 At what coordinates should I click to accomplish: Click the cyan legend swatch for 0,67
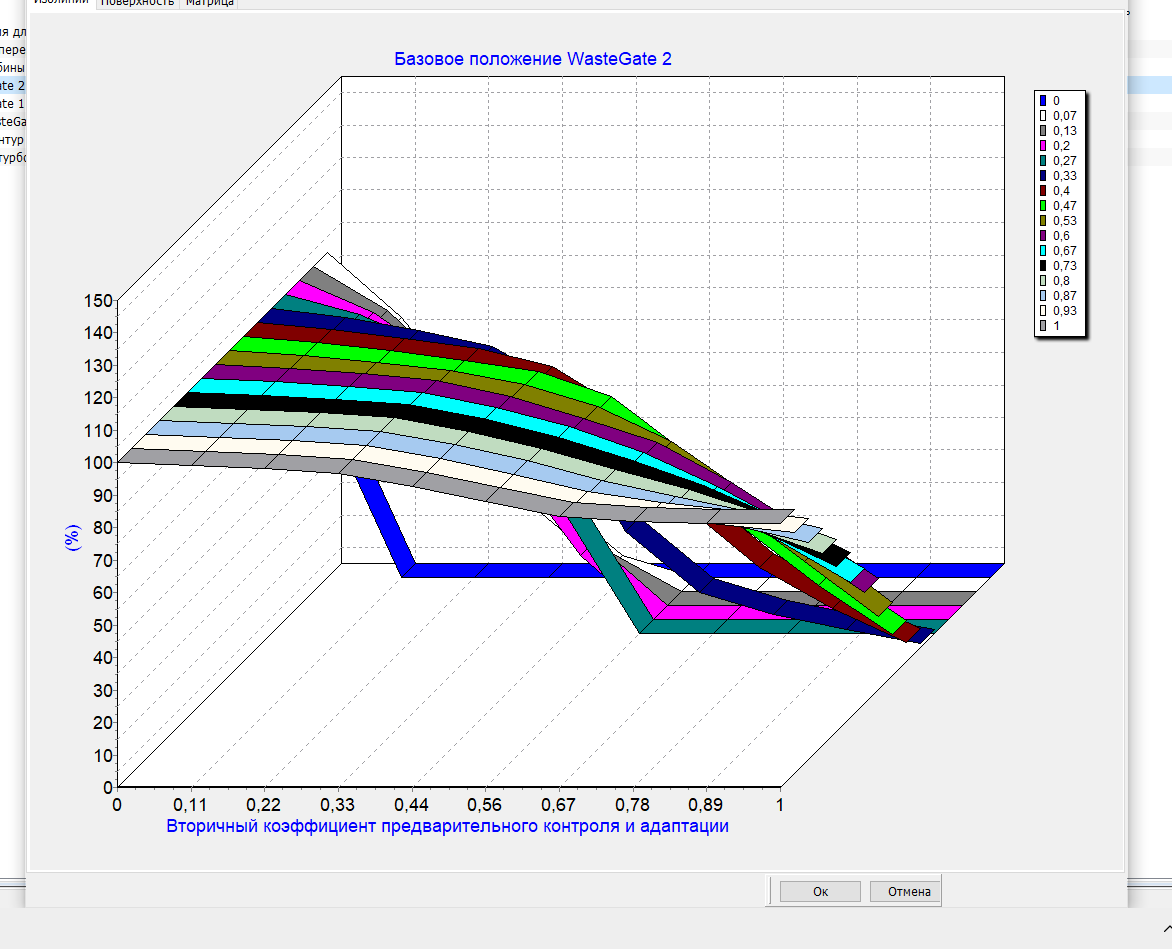pyautogui.click(x=1042, y=250)
